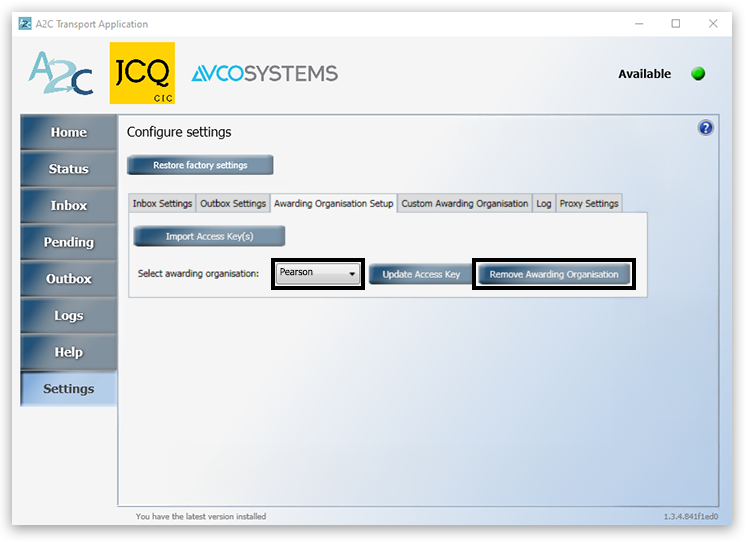This screenshot has height=543, width=750.
Task: Open the Proxy Settings tab
Action: click(x=588, y=204)
